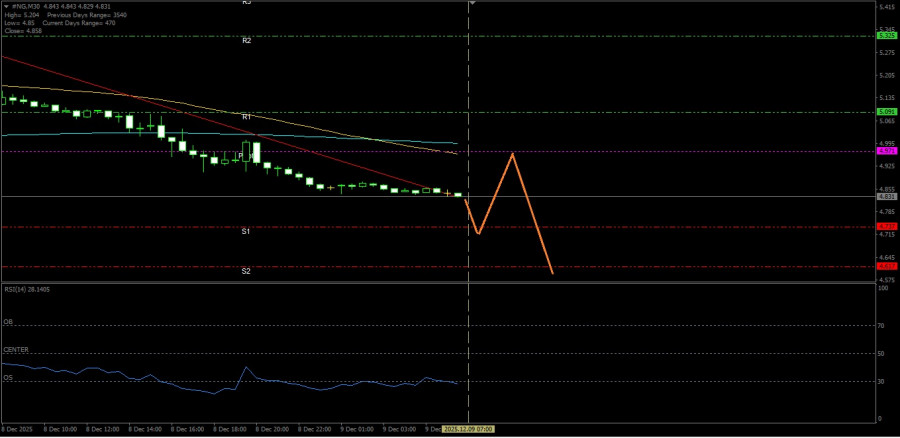Viewport: 900px width, 438px height.
Task: Click the dropdown arrow before #NG,M30
Action: 5,5
